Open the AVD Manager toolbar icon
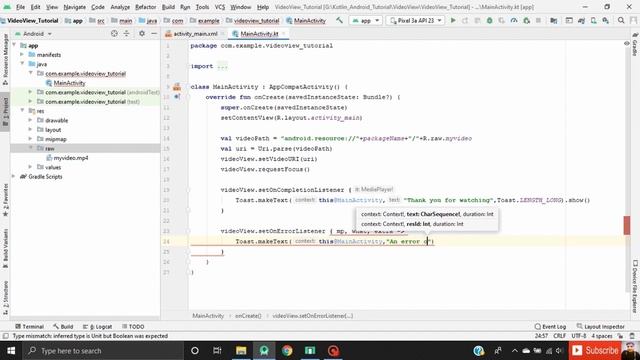 pos(593,20)
